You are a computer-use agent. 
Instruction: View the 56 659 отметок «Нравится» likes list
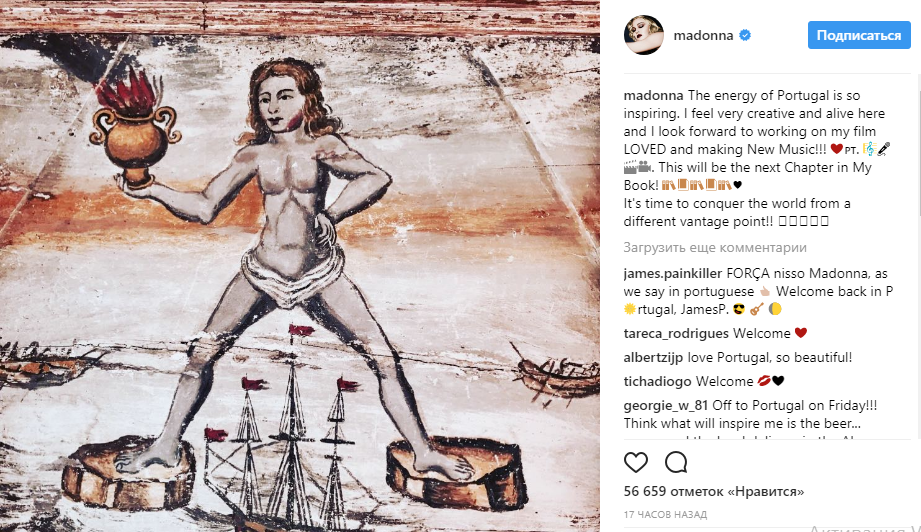coord(714,491)
